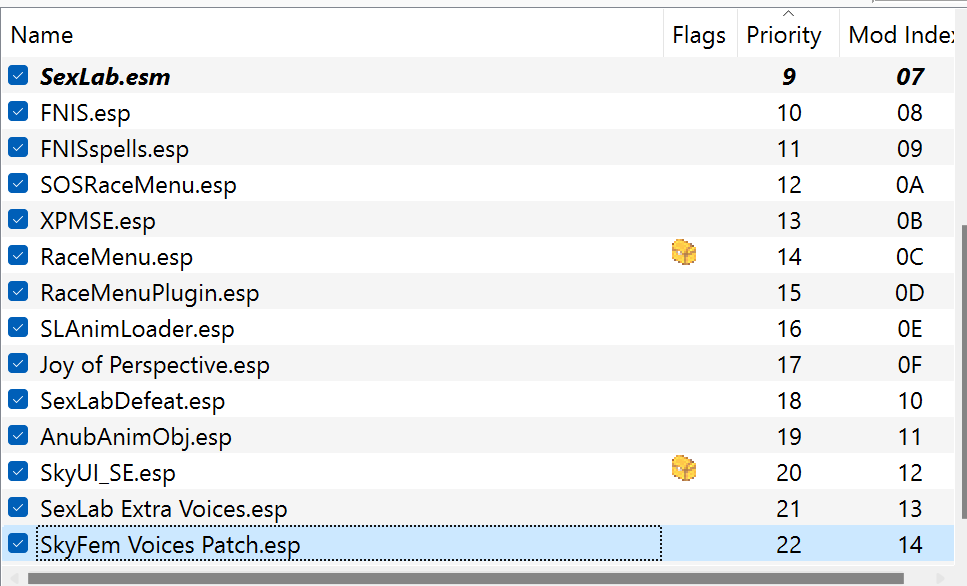
Task: Select SOSRaceMenu.esp in the list
Action: (x=138, y=185)
